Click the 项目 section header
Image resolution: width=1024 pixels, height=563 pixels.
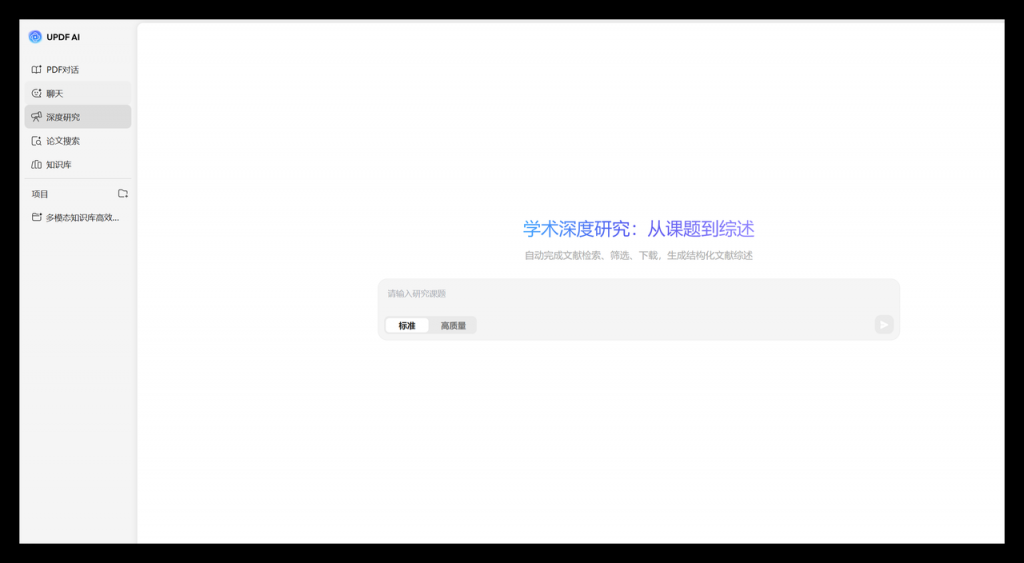pyautogui.click(x=40, y=194)
